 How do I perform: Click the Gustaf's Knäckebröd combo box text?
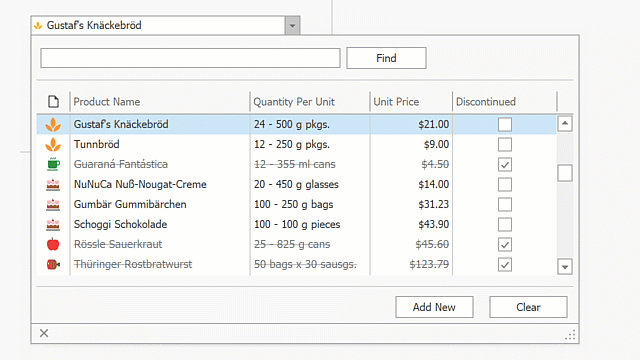pyautogui.click(x=94, y=25)
